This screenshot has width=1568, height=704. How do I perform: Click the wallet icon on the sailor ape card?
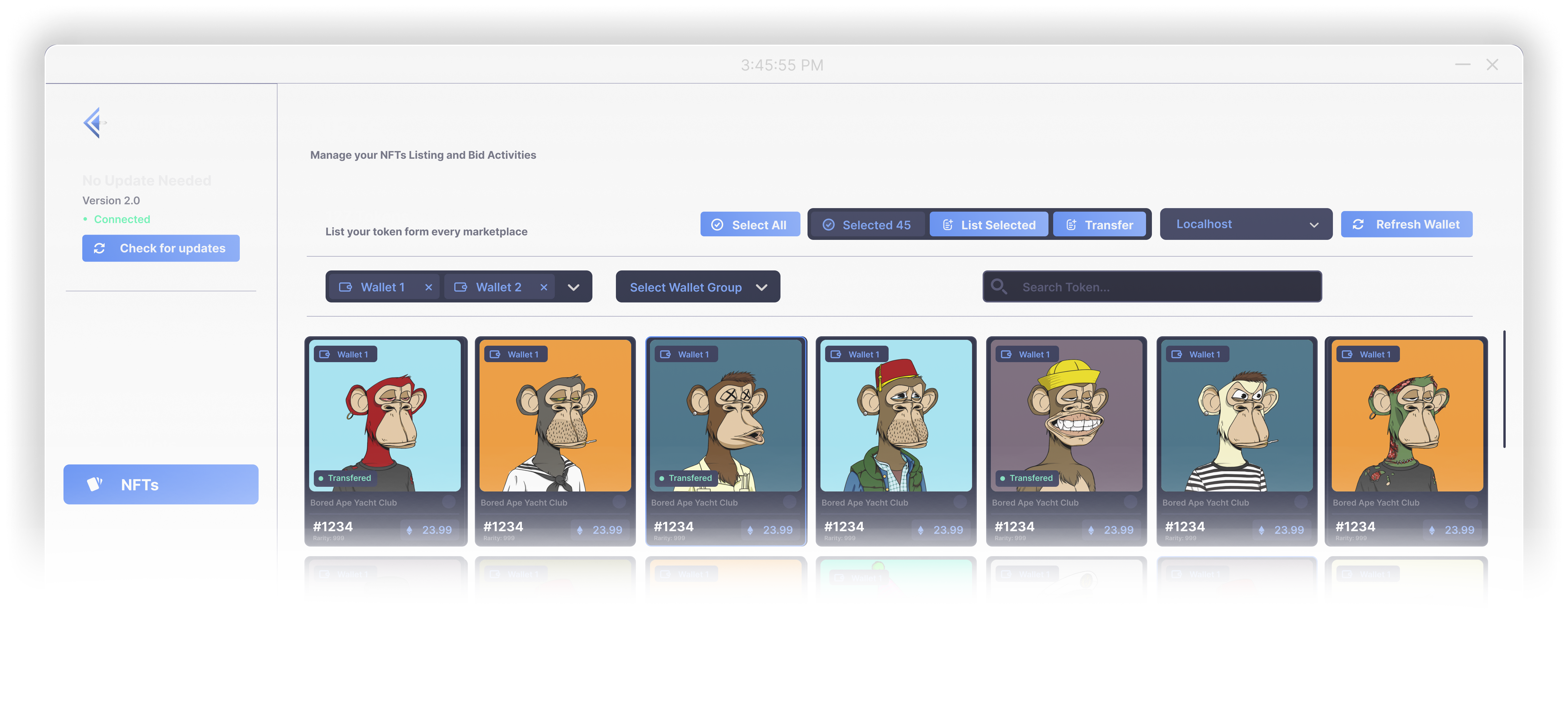tap(495, 354)
